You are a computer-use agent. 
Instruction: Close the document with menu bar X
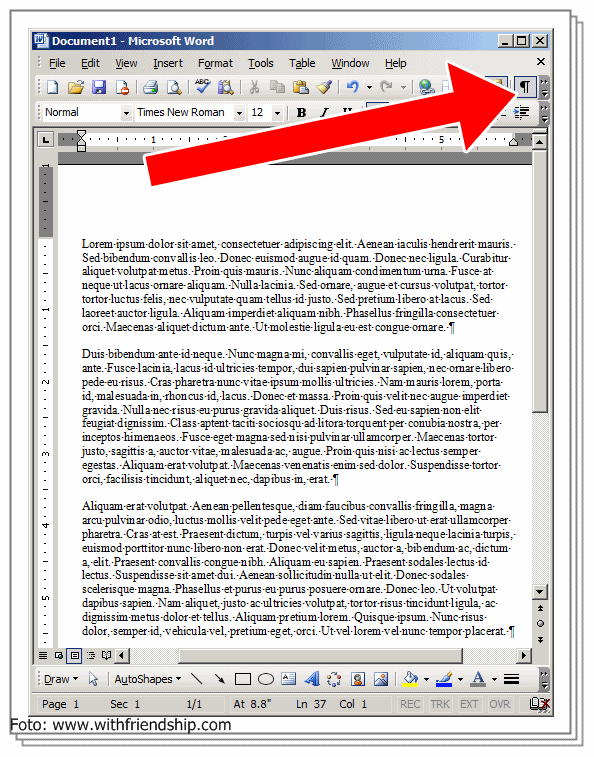pos(541,61)
